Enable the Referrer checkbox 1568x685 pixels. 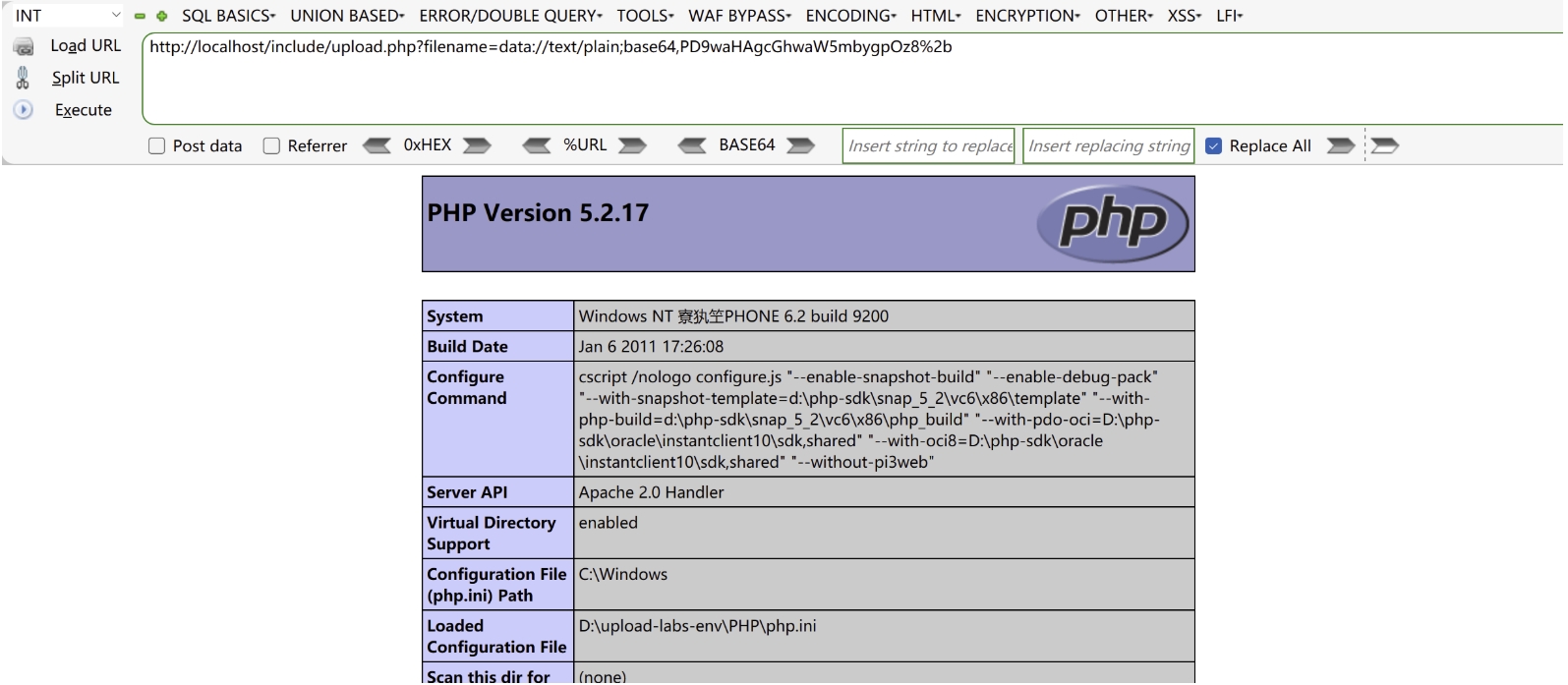tap(271, 145)
